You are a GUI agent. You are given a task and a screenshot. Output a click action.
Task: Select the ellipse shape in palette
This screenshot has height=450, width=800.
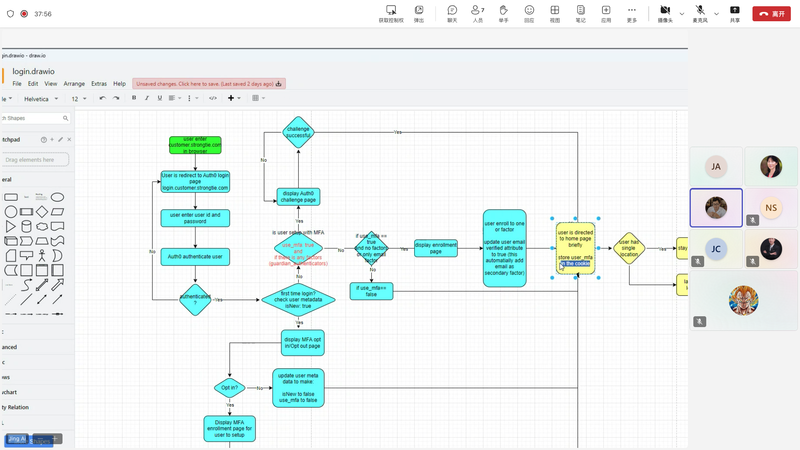57,197
